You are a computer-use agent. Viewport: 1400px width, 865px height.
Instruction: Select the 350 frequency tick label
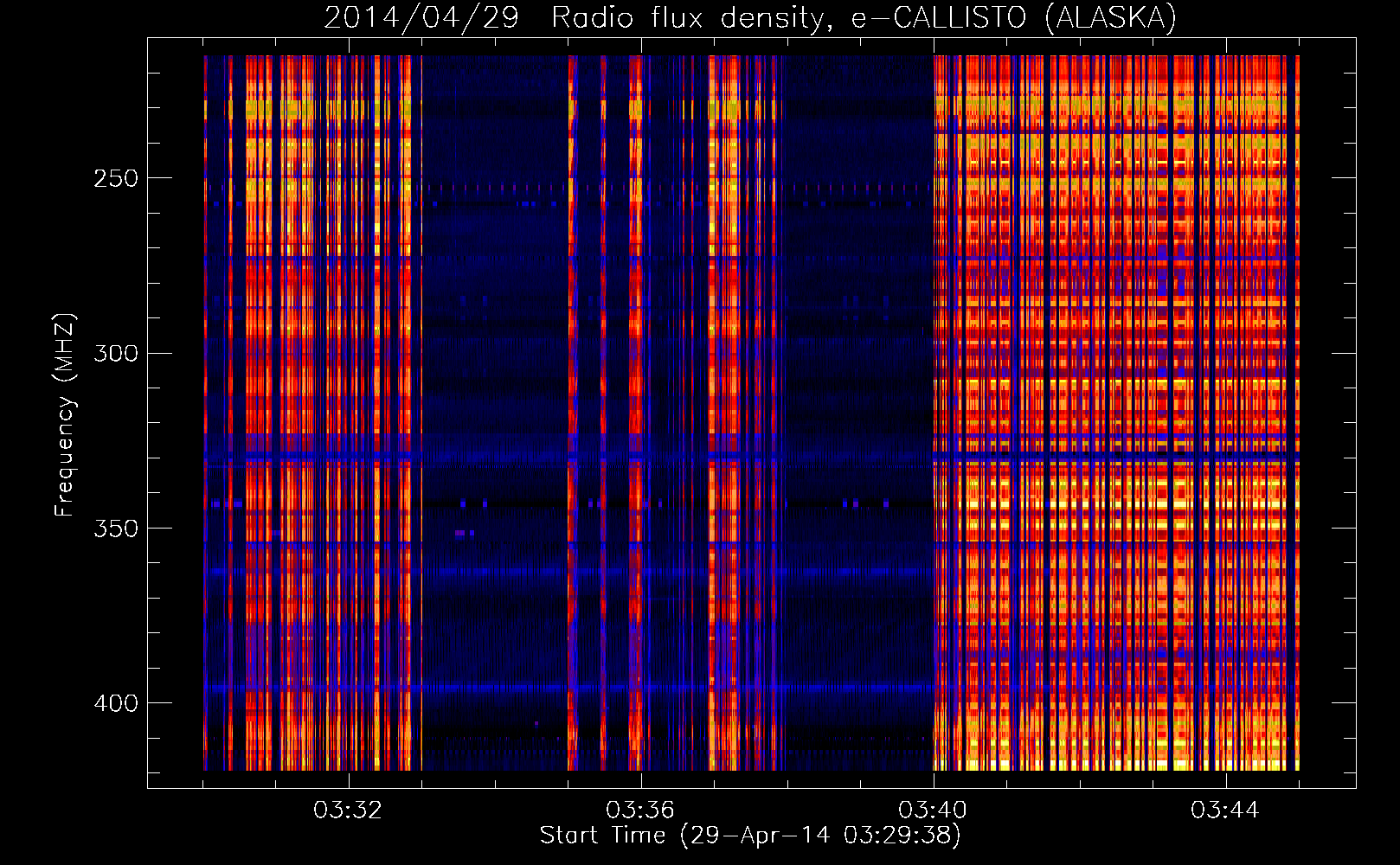115,528
